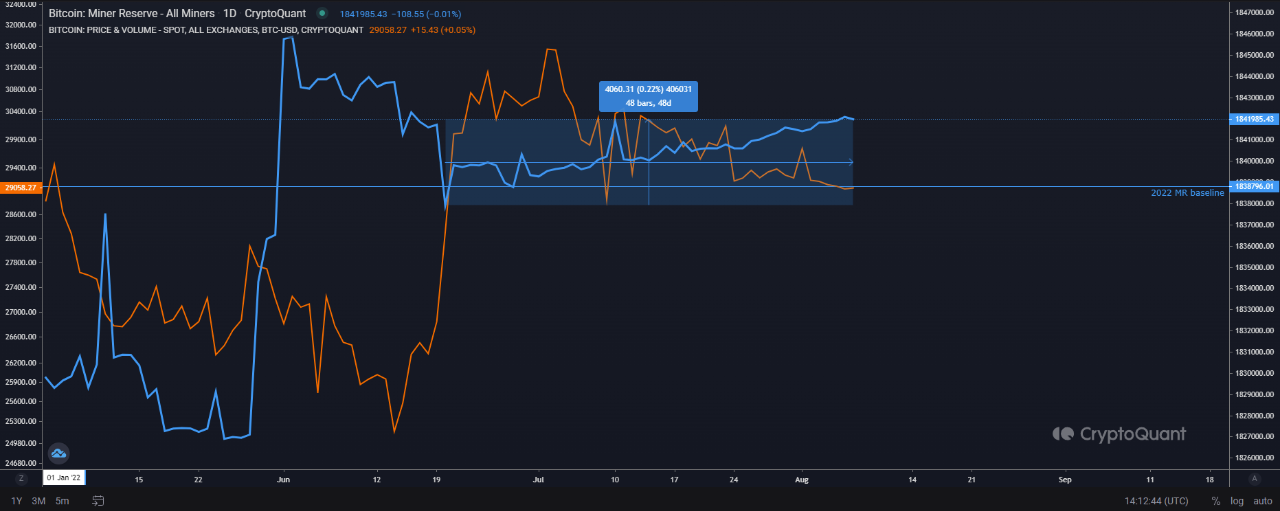Click the 29058.27 orange legend value
The height and width of the screenshot is (511, 1280).
[388, 30]
